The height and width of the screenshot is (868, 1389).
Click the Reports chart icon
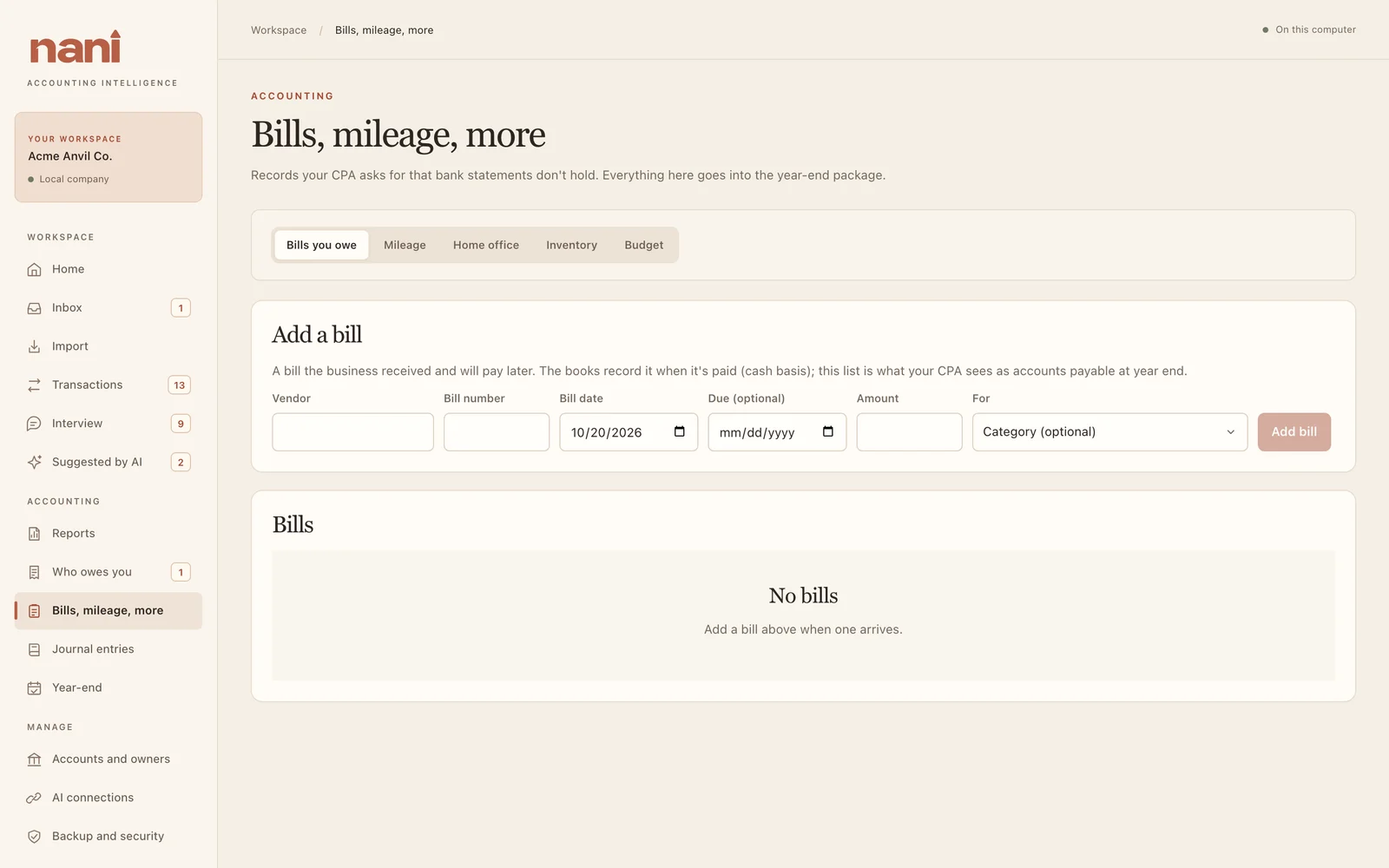(34, 534)
